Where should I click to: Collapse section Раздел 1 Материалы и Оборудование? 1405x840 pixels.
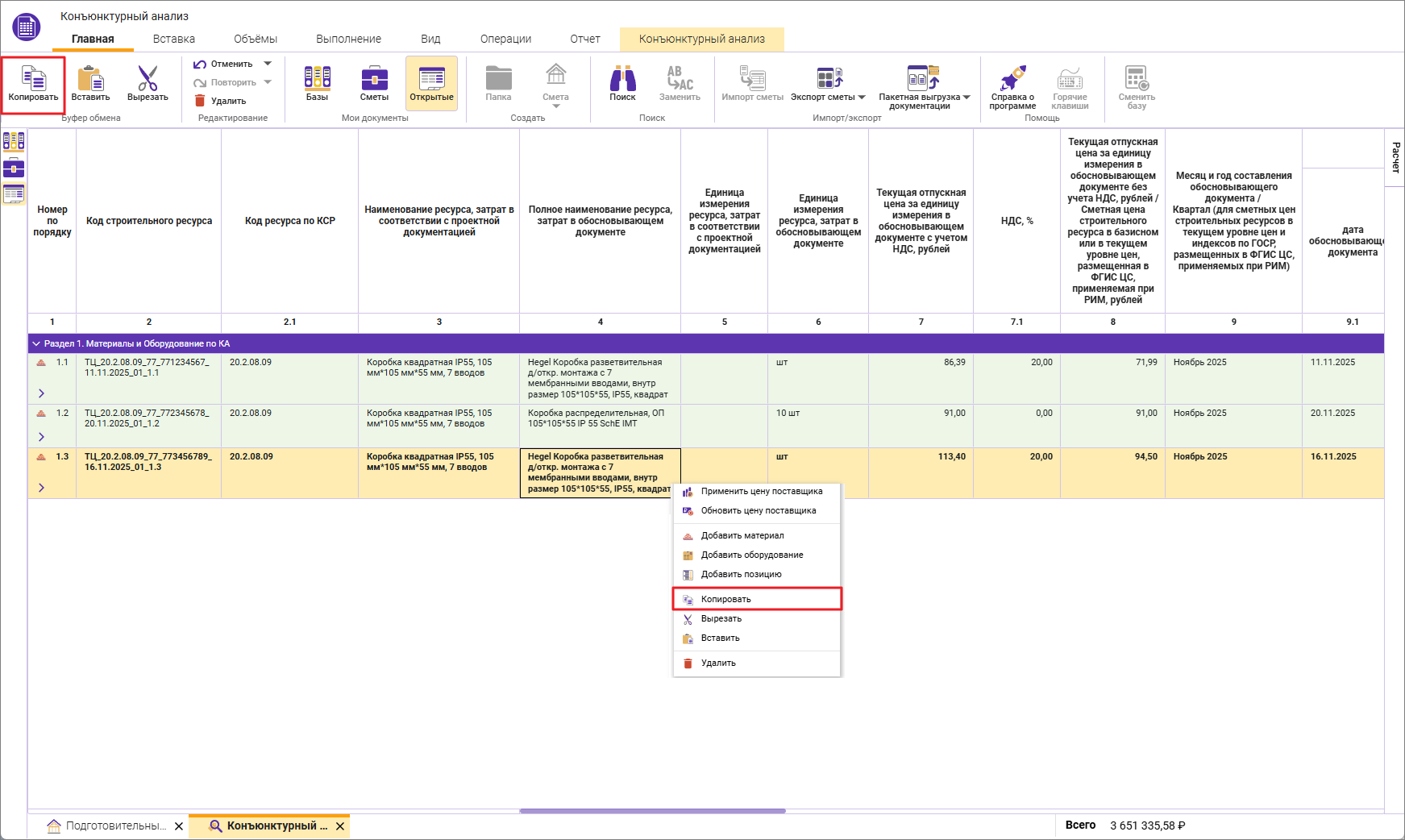point(36,343)
